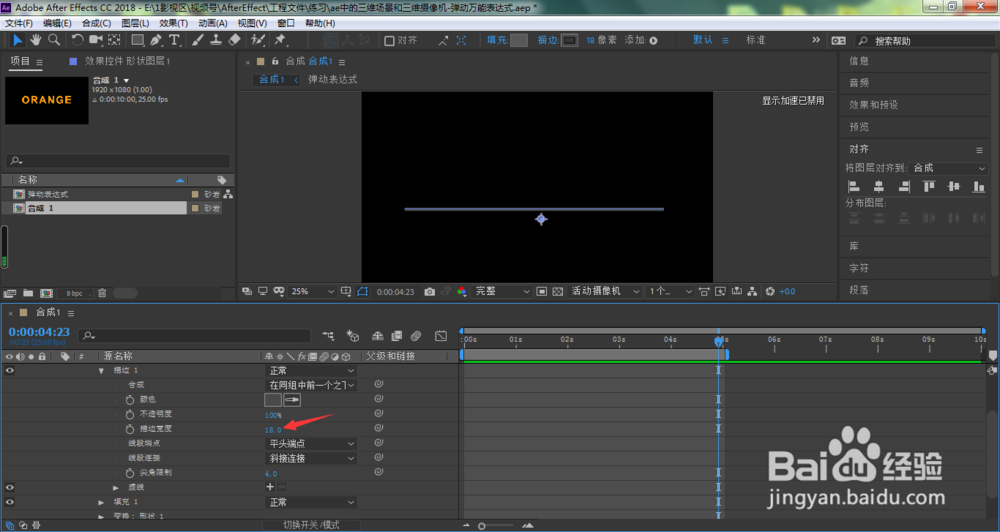Select the Eraser tool
Viewport: 1000px width, 532px height.
pos(234,40)
